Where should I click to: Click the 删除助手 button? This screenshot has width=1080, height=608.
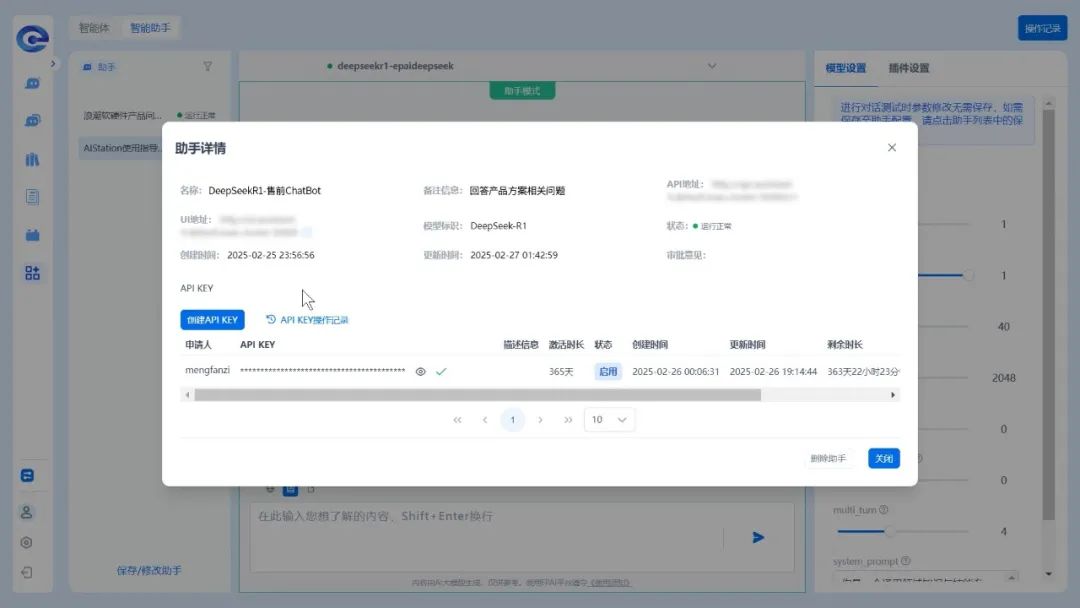tap(828, 459)
